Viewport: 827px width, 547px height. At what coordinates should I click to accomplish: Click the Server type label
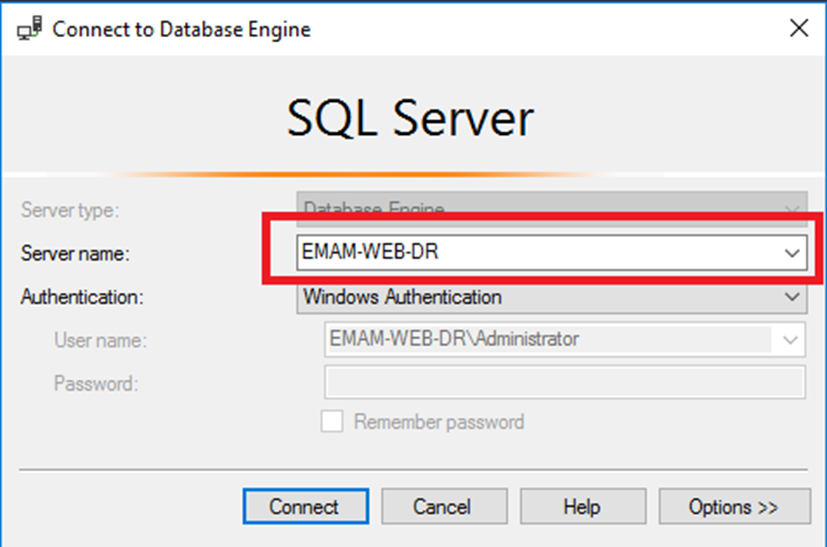(x=70, y=210)
